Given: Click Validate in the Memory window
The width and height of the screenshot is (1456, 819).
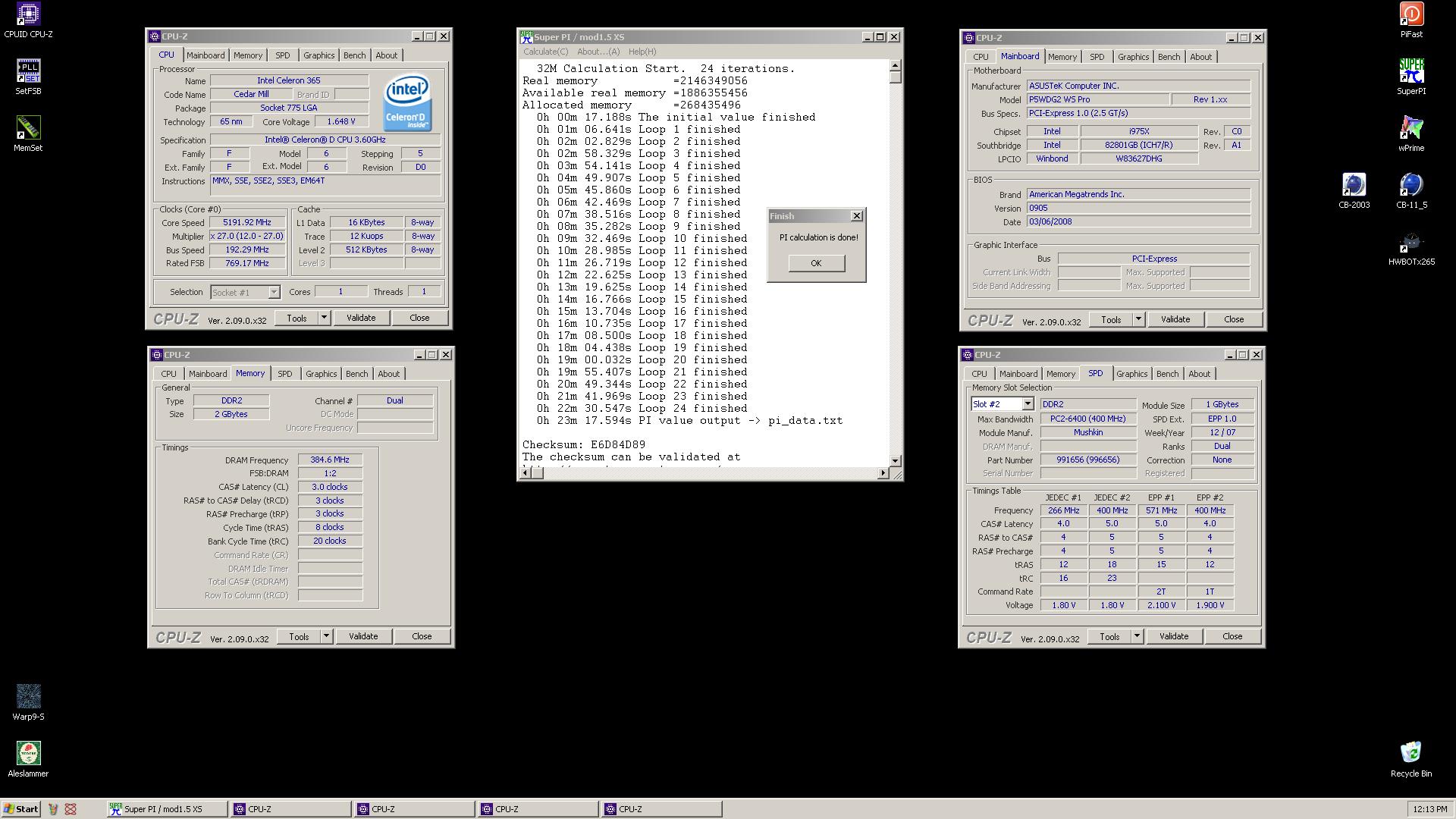Looking at the screenshot, I should [x=363, y=636].
